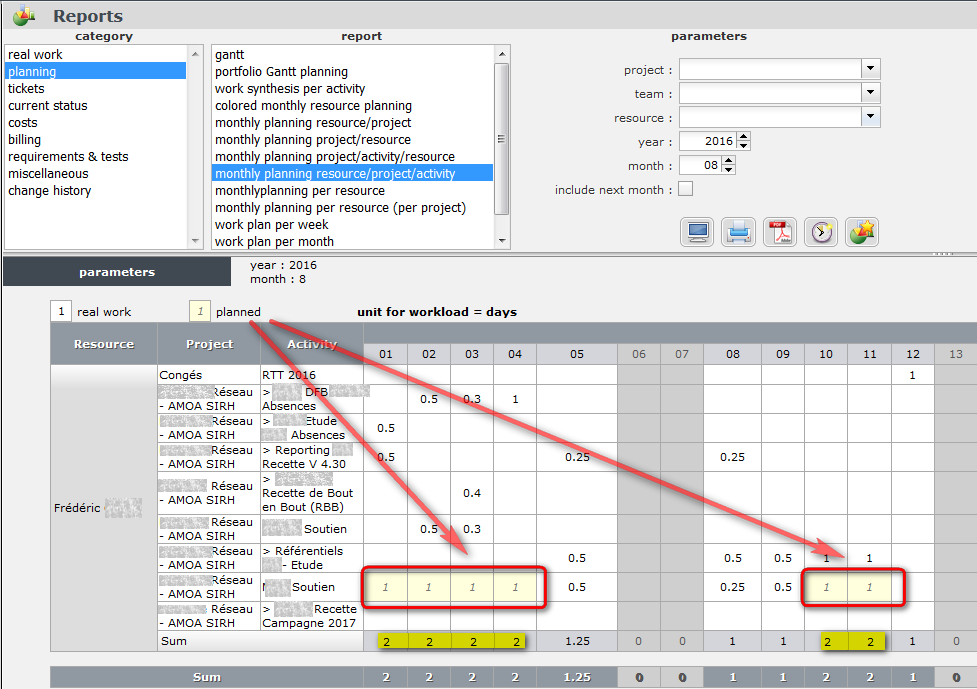The width and height of the screenshot is (977, 689).
Task: Select the 'real work' category
Action: [36, 54]
